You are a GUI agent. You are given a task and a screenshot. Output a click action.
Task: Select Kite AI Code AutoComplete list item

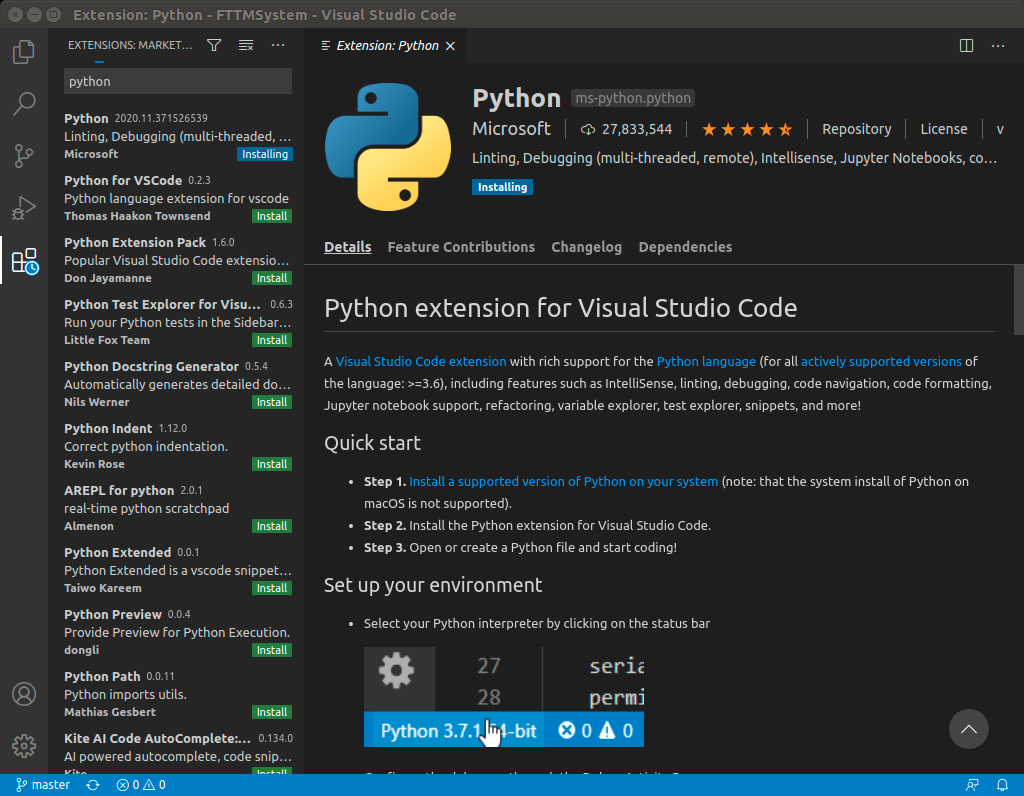(x=178, y=750)
